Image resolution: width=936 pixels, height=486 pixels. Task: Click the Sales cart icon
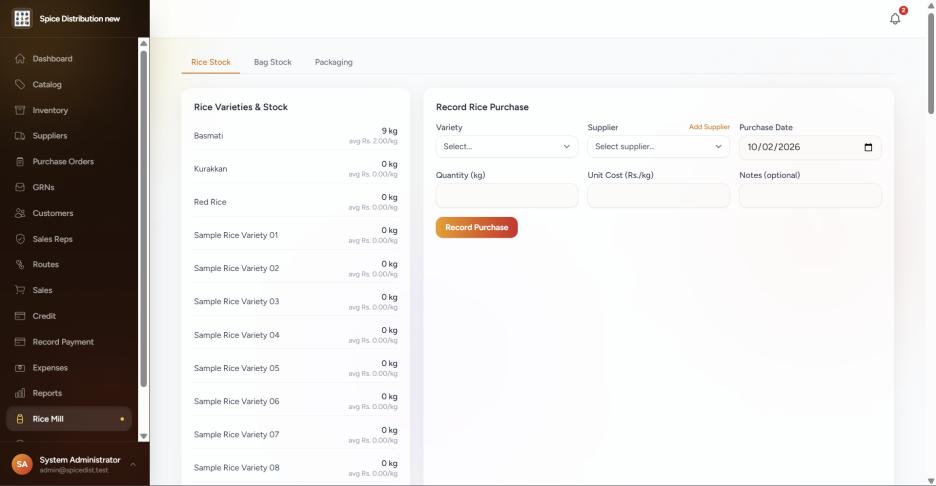tap(20, 290)
